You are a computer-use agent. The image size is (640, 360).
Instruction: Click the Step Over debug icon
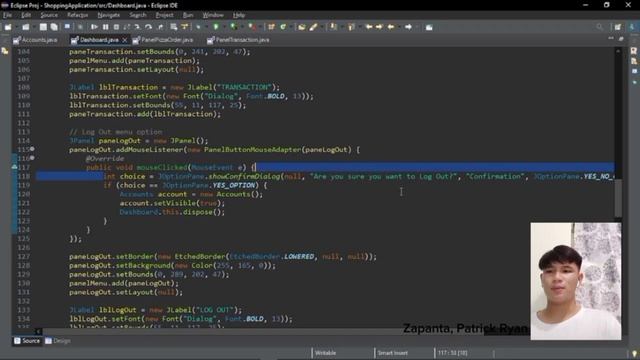coord(148,27)
